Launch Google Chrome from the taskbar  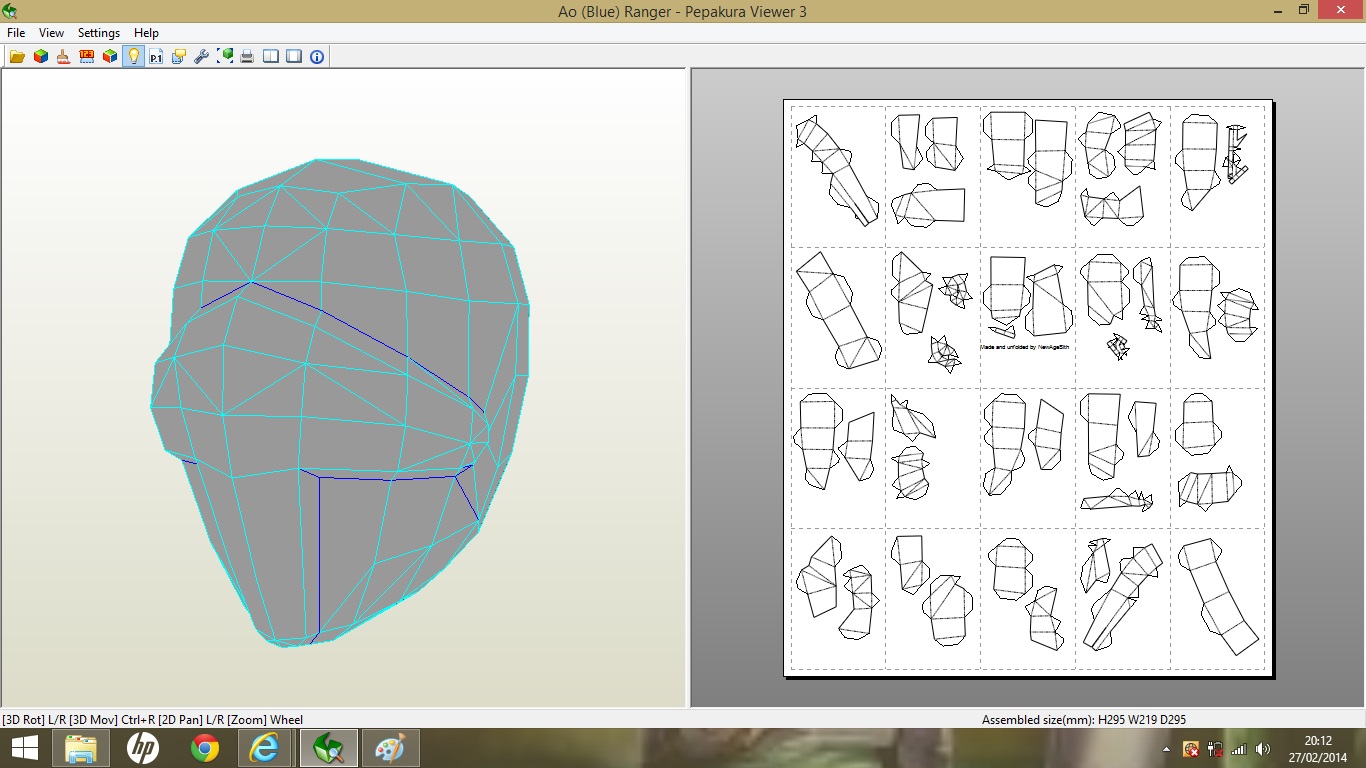point(205,748)
